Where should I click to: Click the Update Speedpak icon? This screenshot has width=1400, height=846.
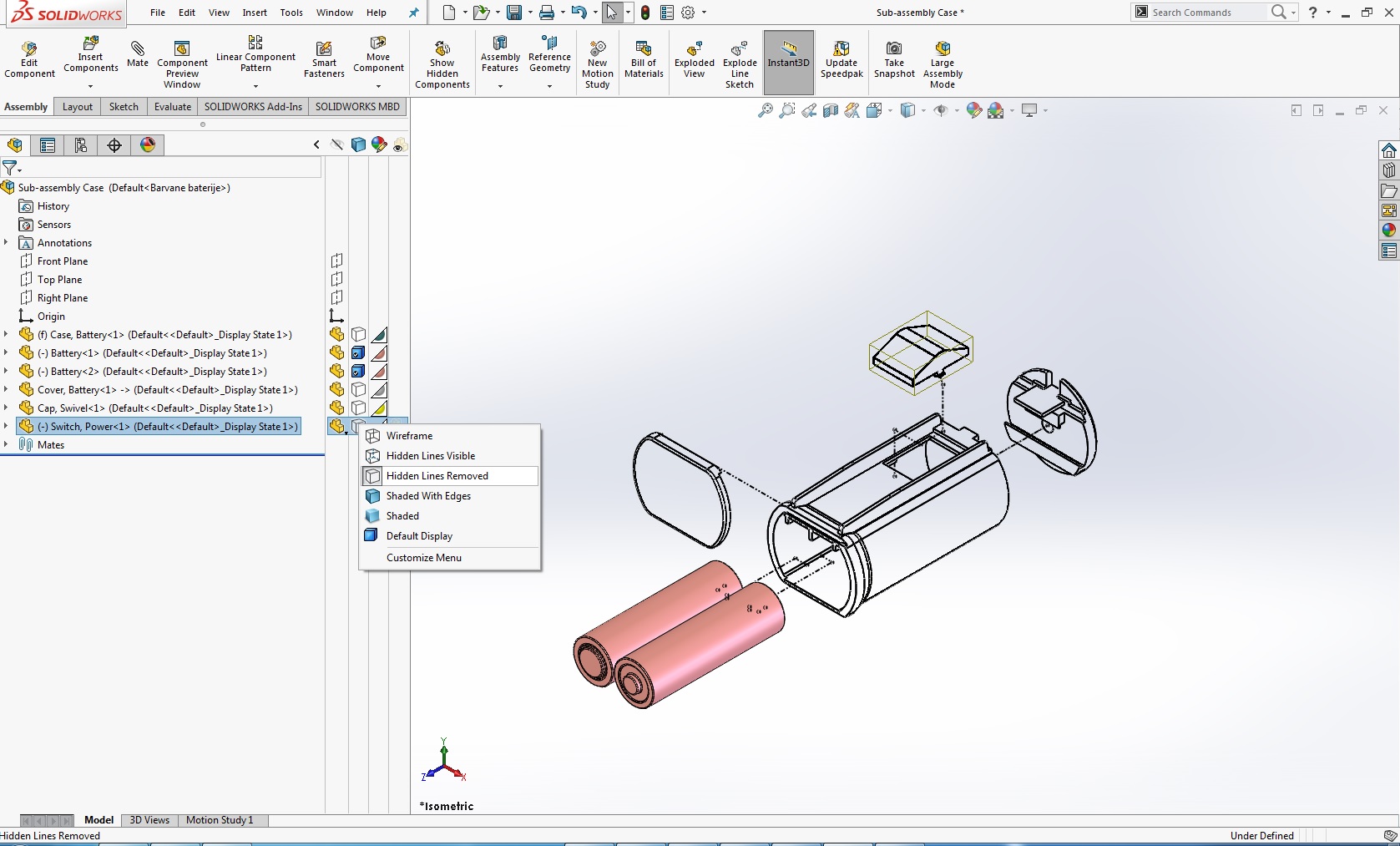pos(842,59)
